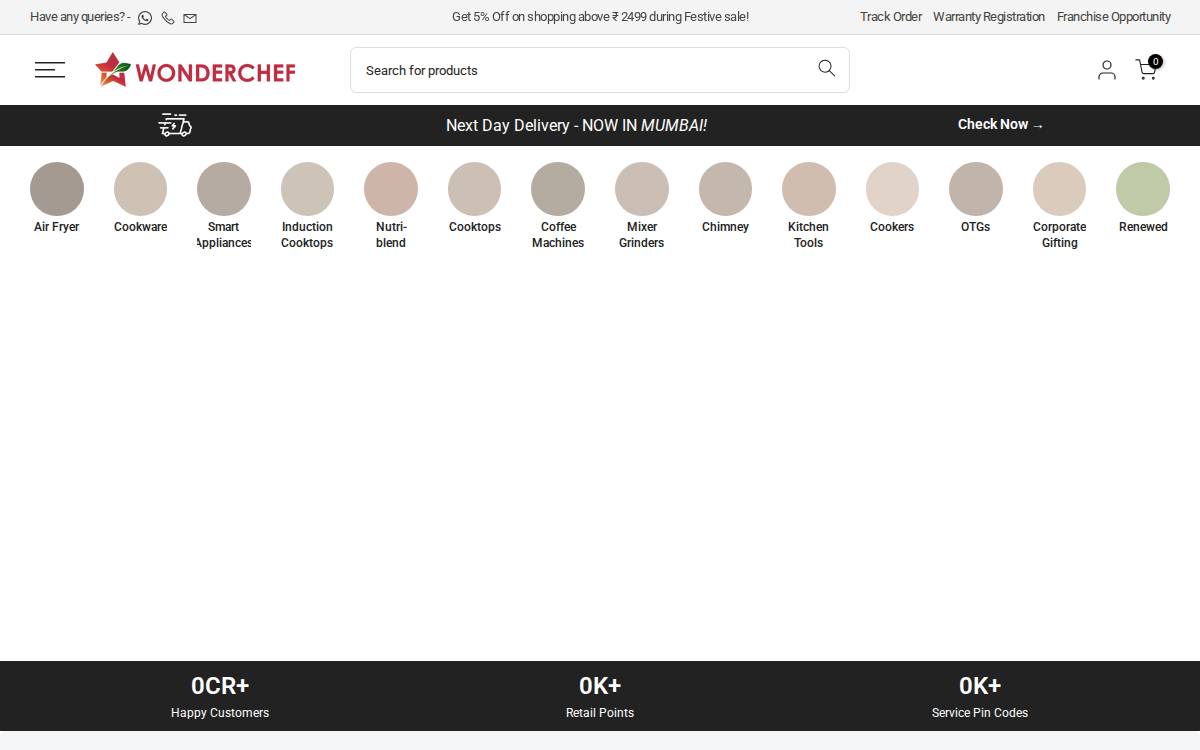
Task: Click the search magnifier icon
Action: [x=826, y=68]
